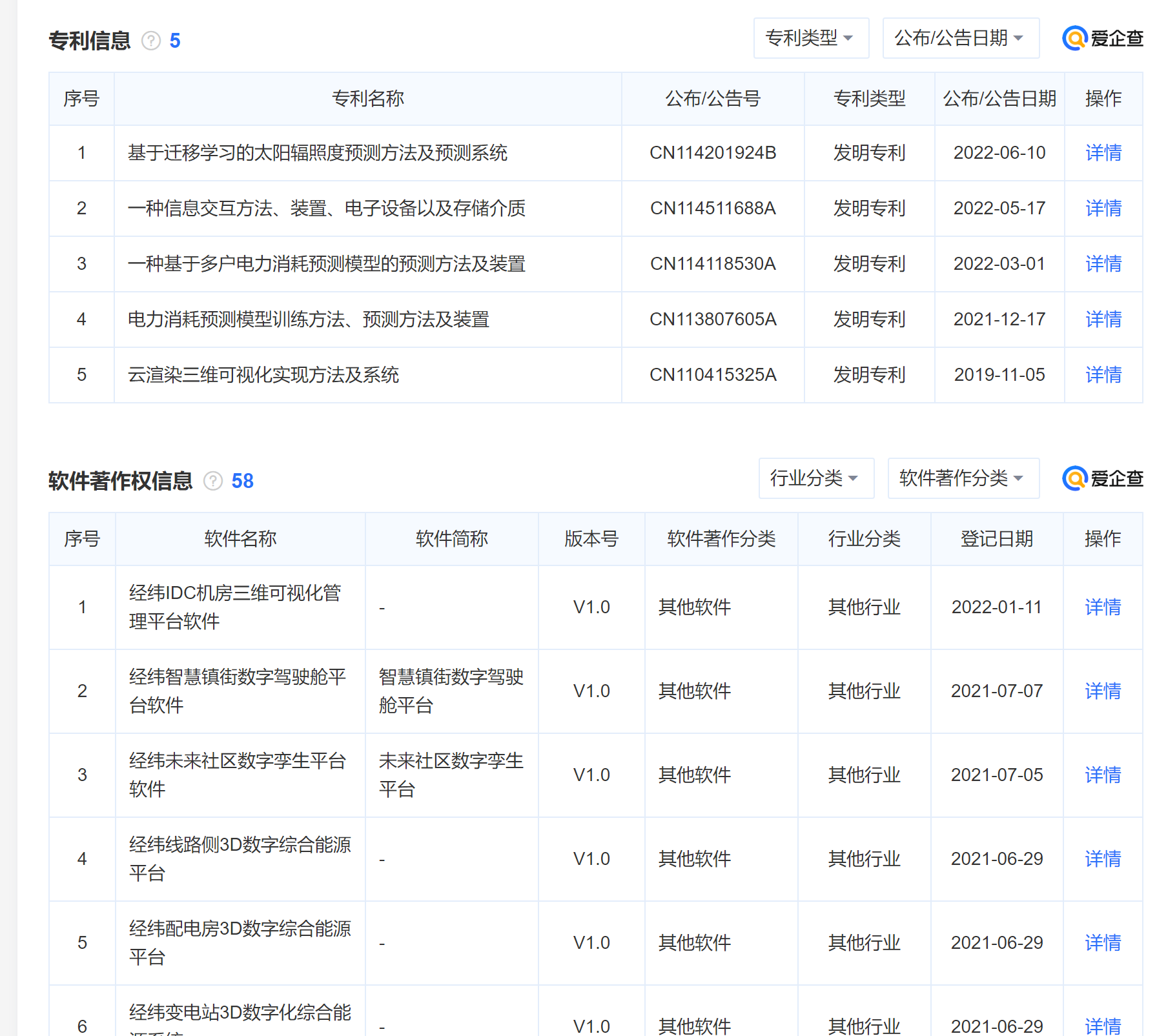Open 详情 for patent CN114511688A
1157x1036 pixels.
click(x=1103, y=208)
